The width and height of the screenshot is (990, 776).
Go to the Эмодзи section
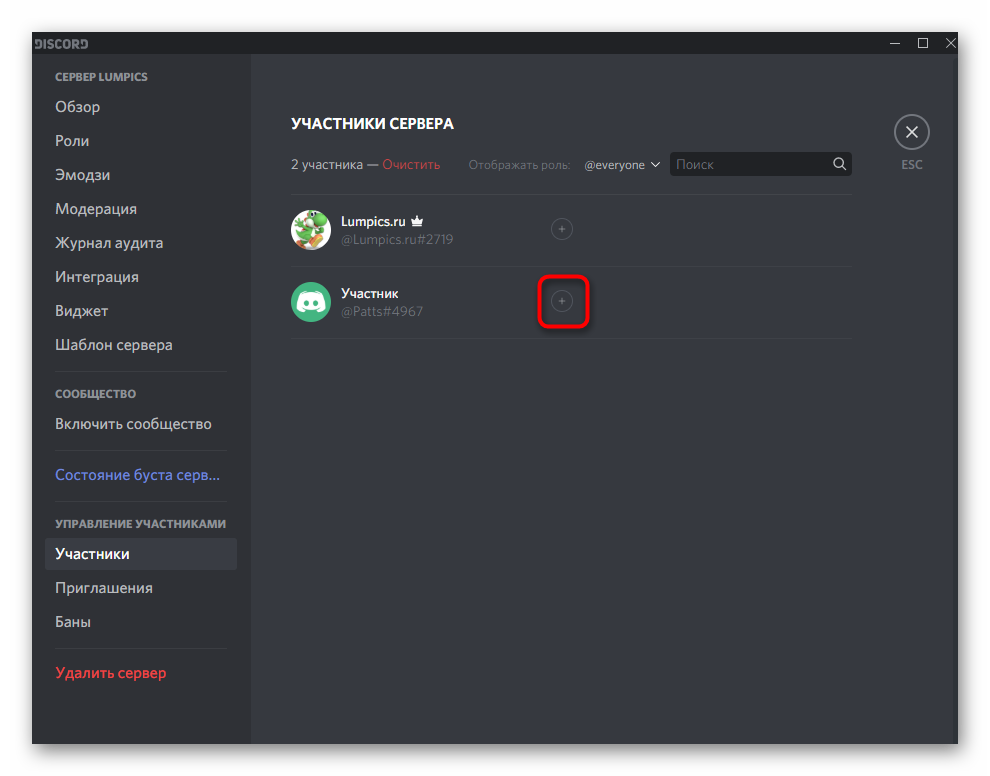[x=83, y=175]
